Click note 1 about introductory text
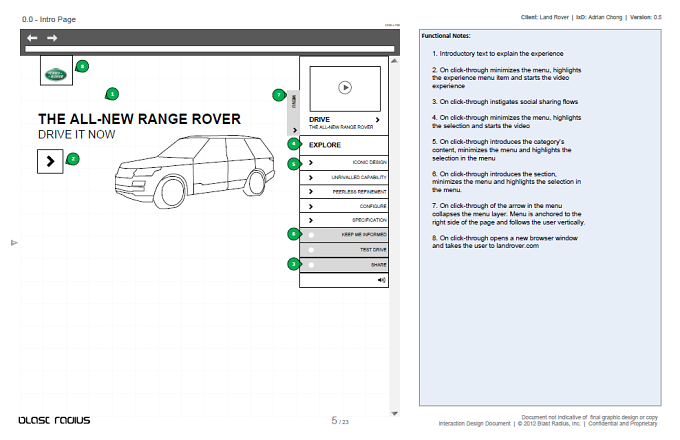 (497, 54)
